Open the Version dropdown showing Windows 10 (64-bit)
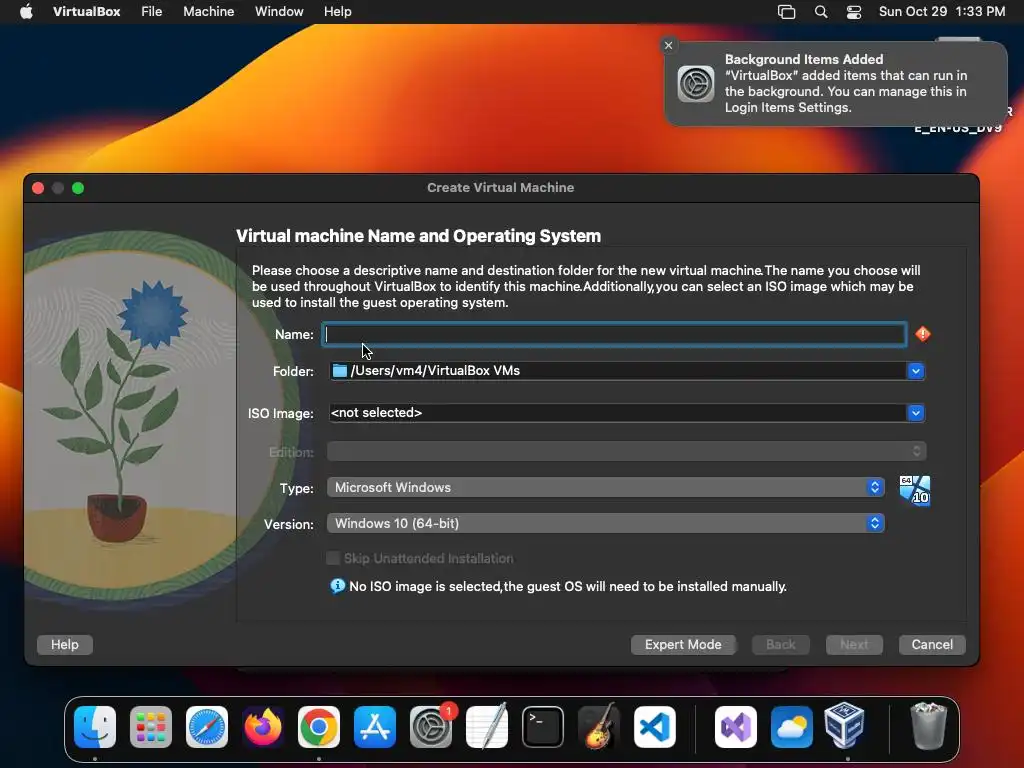Screen dimensions: 1024x768 click(x=605, y=523)
